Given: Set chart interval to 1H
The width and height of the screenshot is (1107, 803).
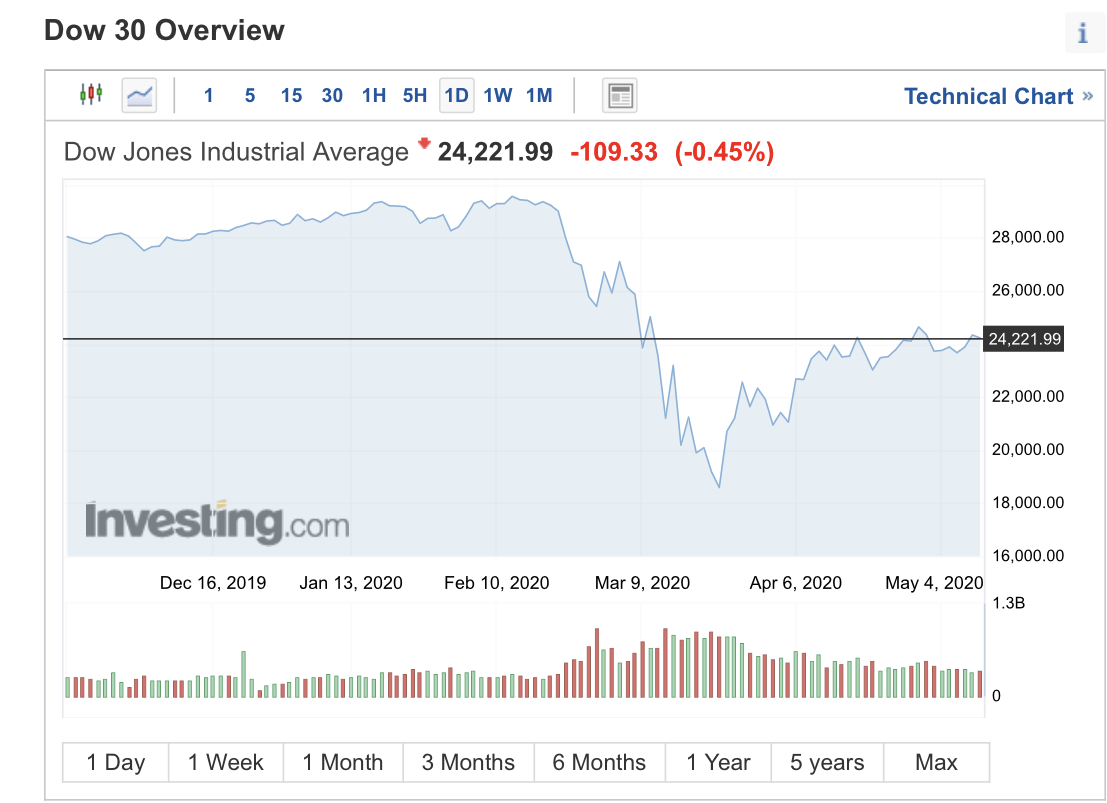Looking at the screenshot, I should tap(374, 96).
